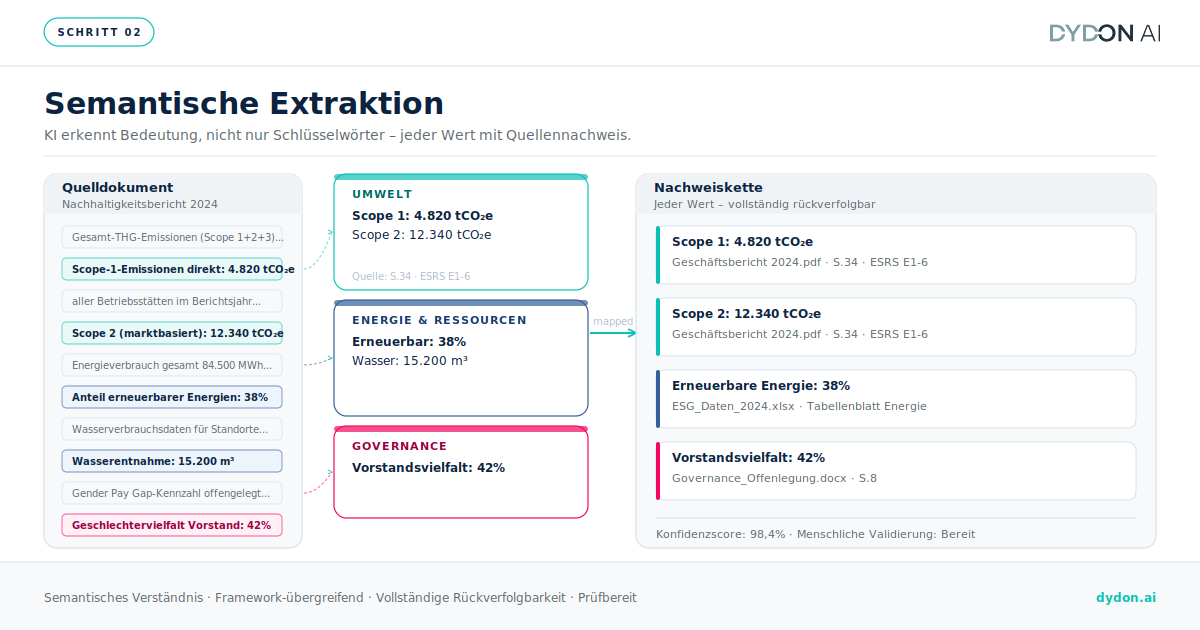Click the SCHRITT 02 step badge
The image size is (1200, 630).
(99, 32)
